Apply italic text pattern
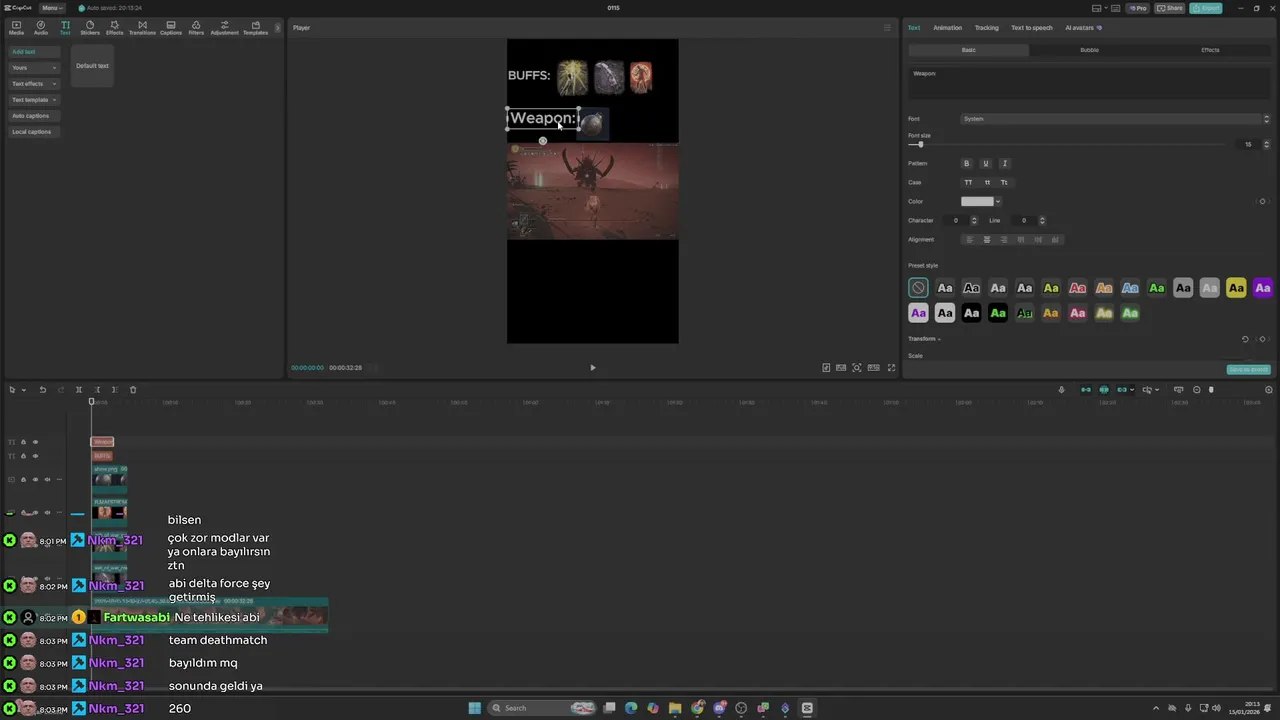The width and height of the screenshot is (1280, 720). coord(1005,163)
